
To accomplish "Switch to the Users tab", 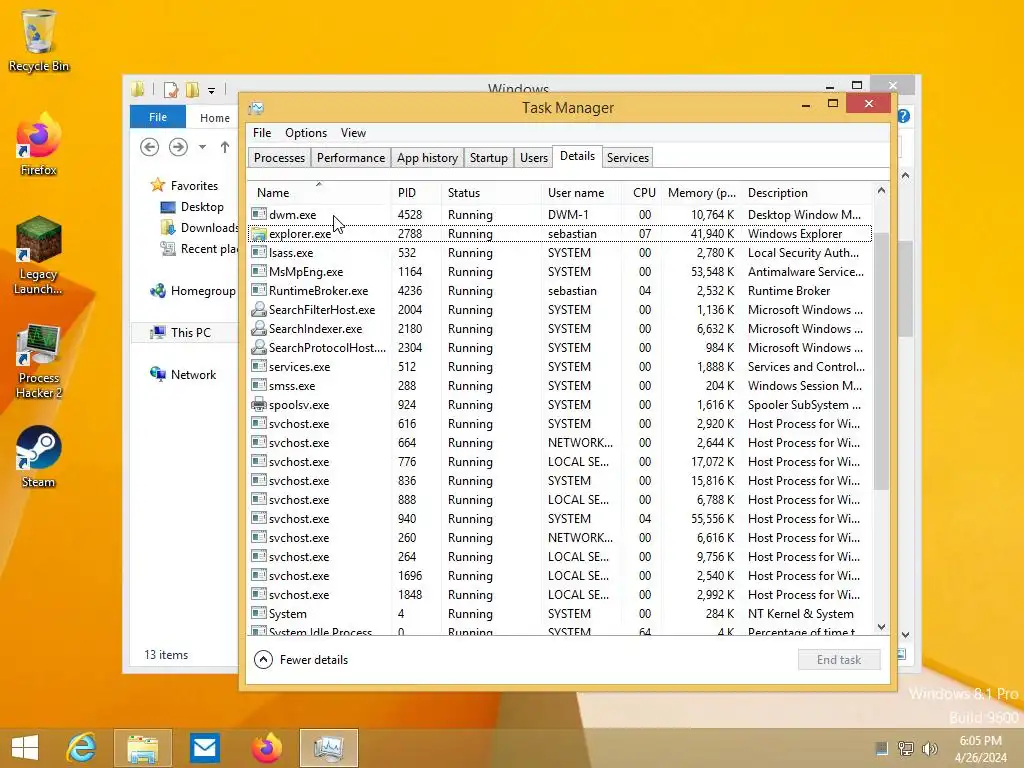I will click(x=534, y=157).
